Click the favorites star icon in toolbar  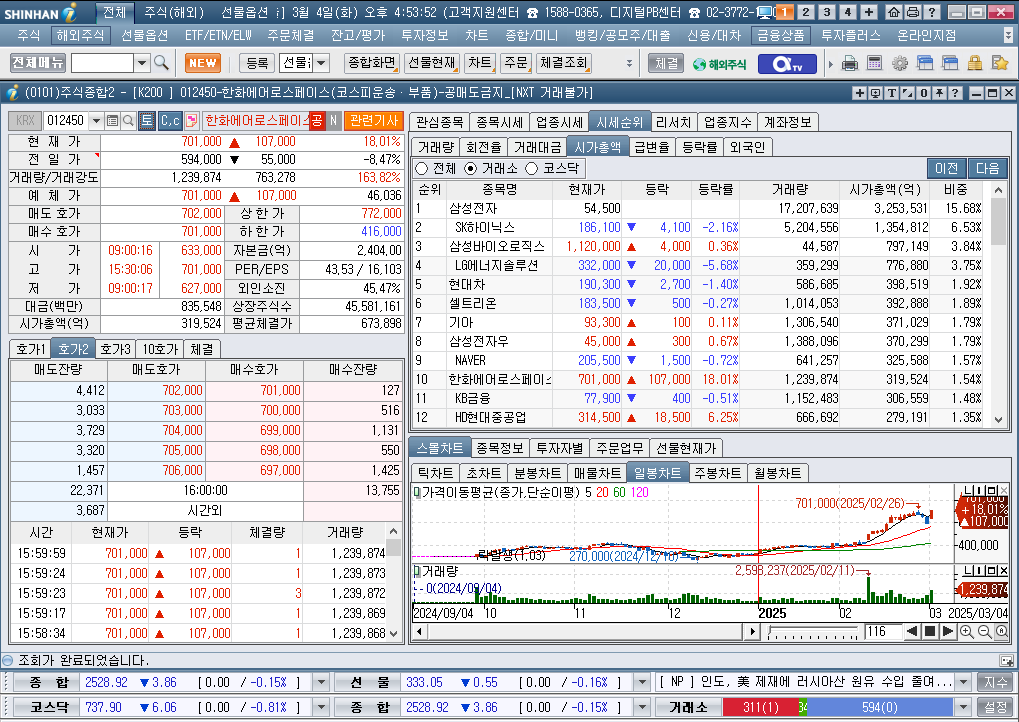(x=1000, y=63)
